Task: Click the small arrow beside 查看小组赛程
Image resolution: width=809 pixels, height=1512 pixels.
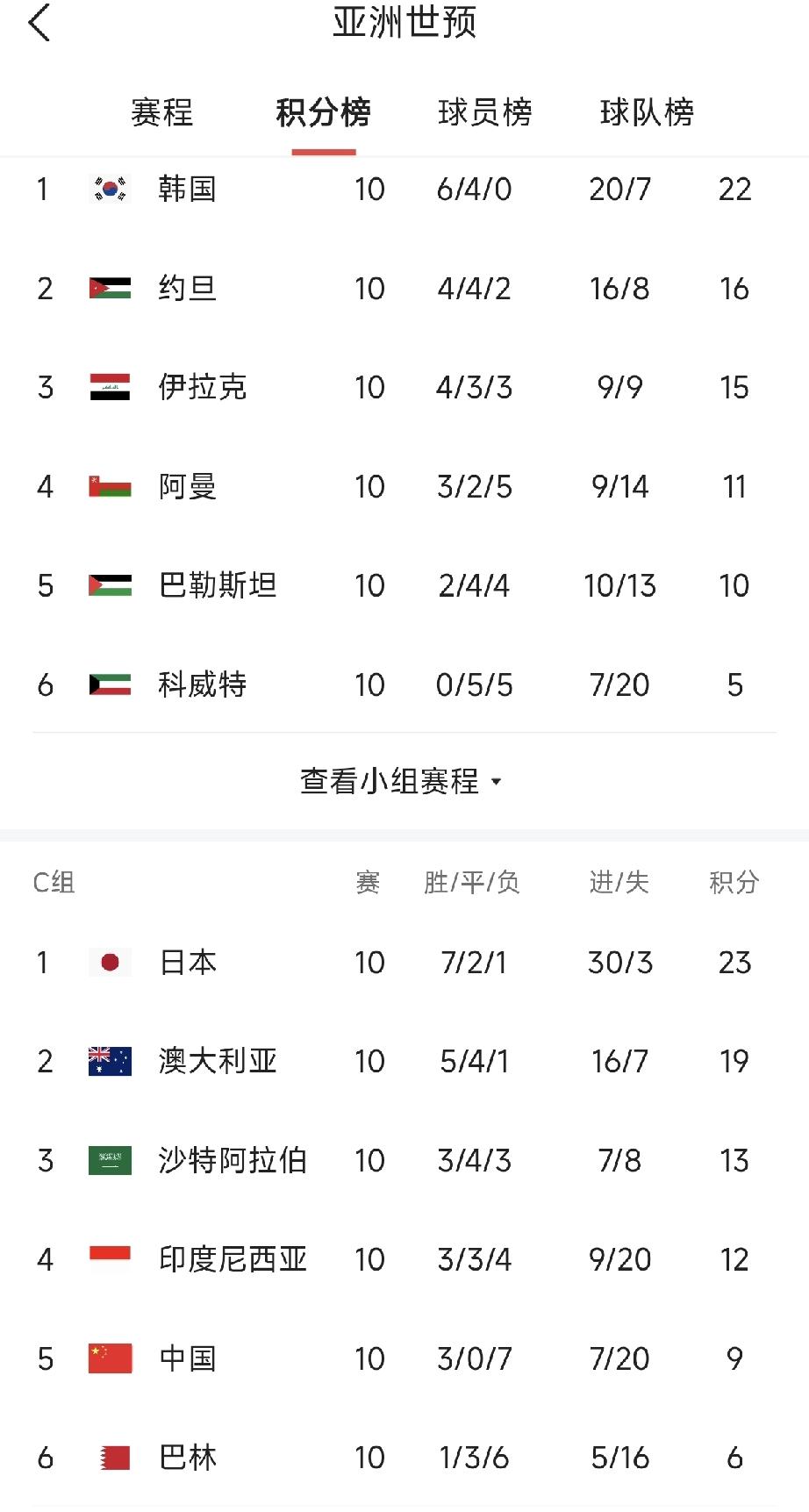Action: point(497,782)
